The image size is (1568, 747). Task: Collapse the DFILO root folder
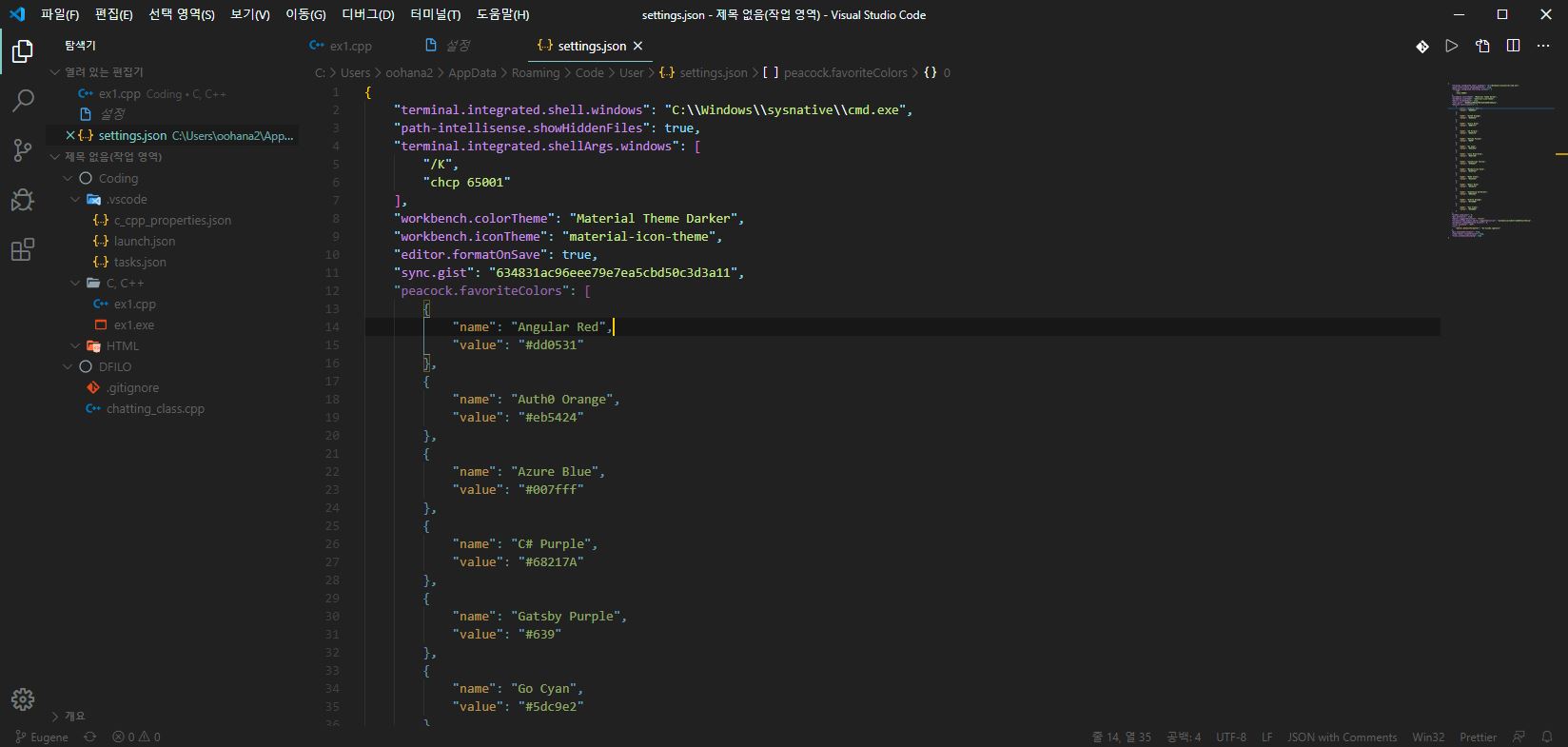(x=114, y=367)
